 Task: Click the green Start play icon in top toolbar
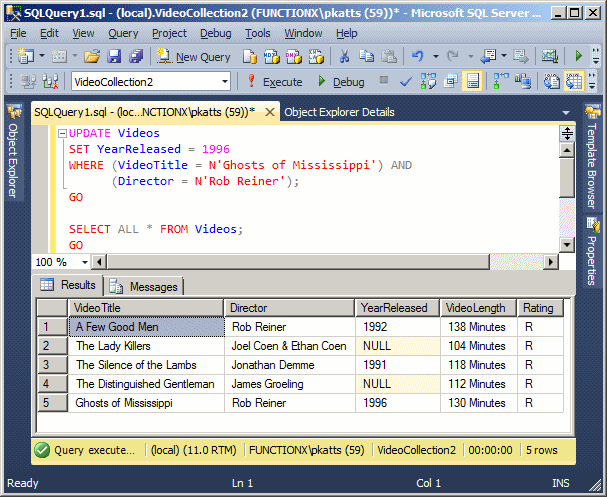click(578, 56)
